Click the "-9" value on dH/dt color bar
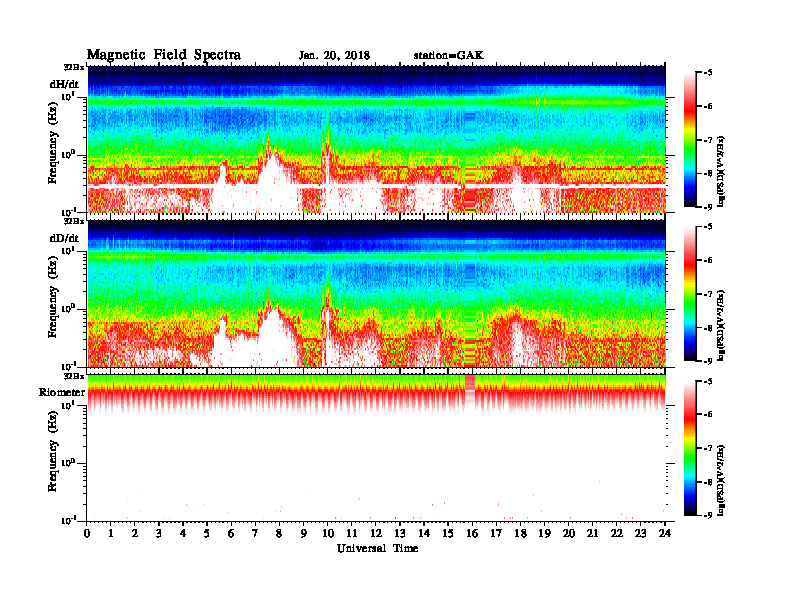This screenshot has width=792, height=612. pos(707,207)
